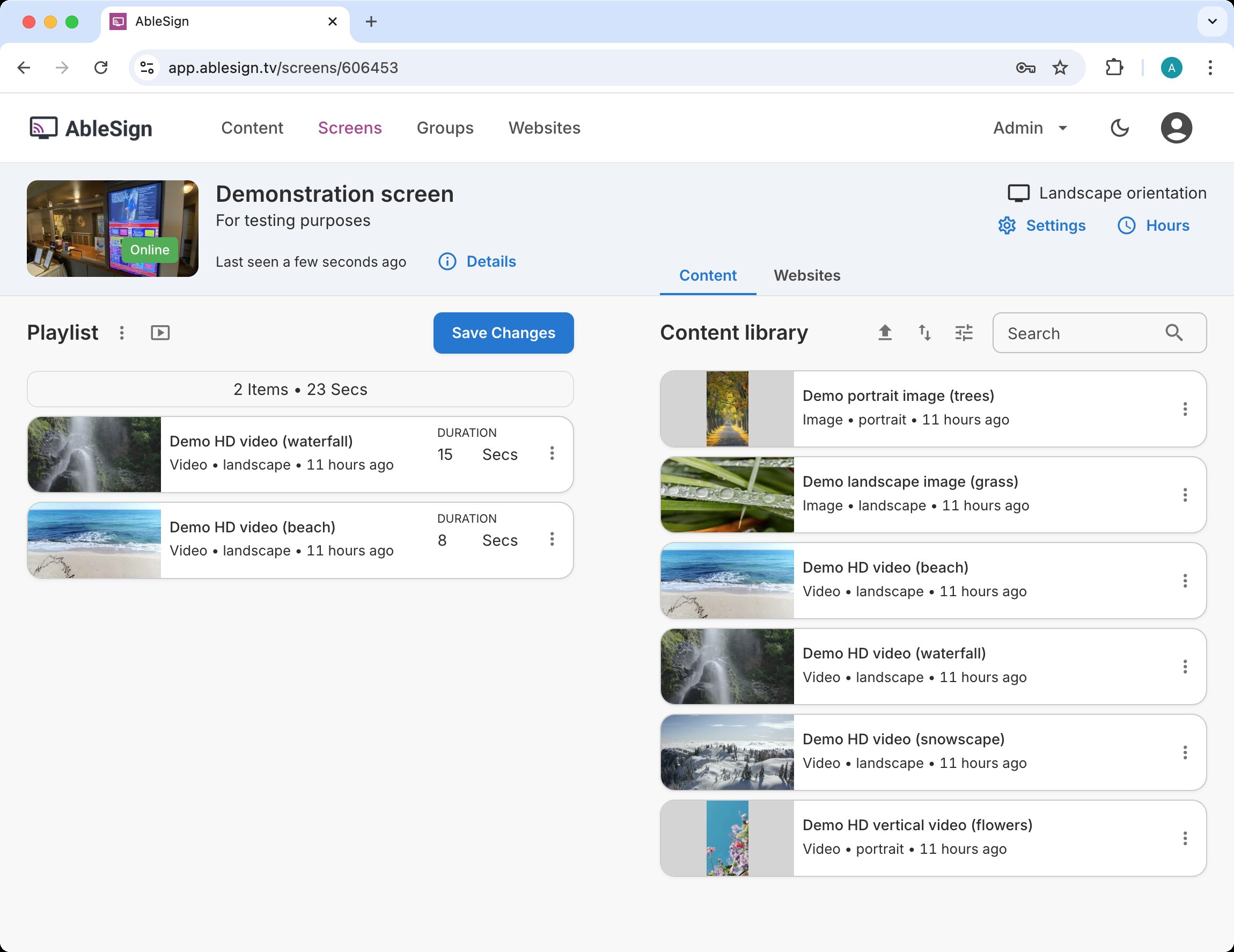Expand the Admin dropdown menu
This screenshot has height=952, width=1234.
pyautogui.click(x=1030, y=128)
